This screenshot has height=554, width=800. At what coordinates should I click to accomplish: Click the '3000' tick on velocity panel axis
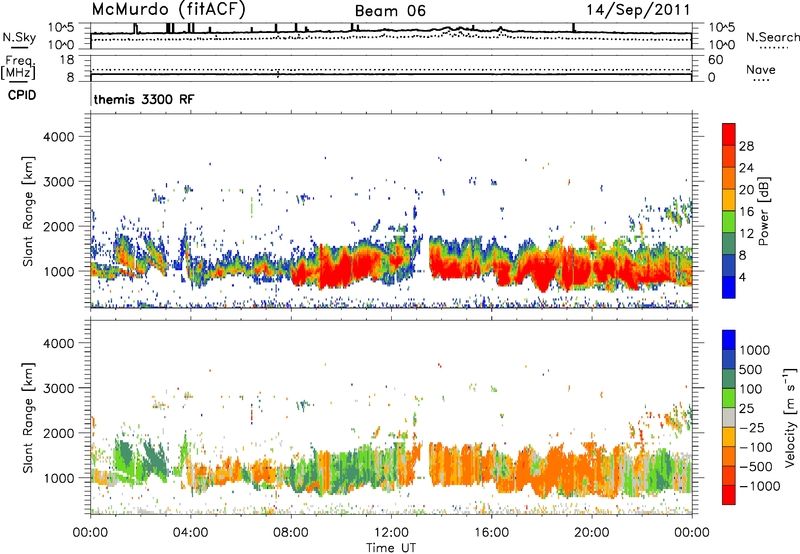pos(58,388)
